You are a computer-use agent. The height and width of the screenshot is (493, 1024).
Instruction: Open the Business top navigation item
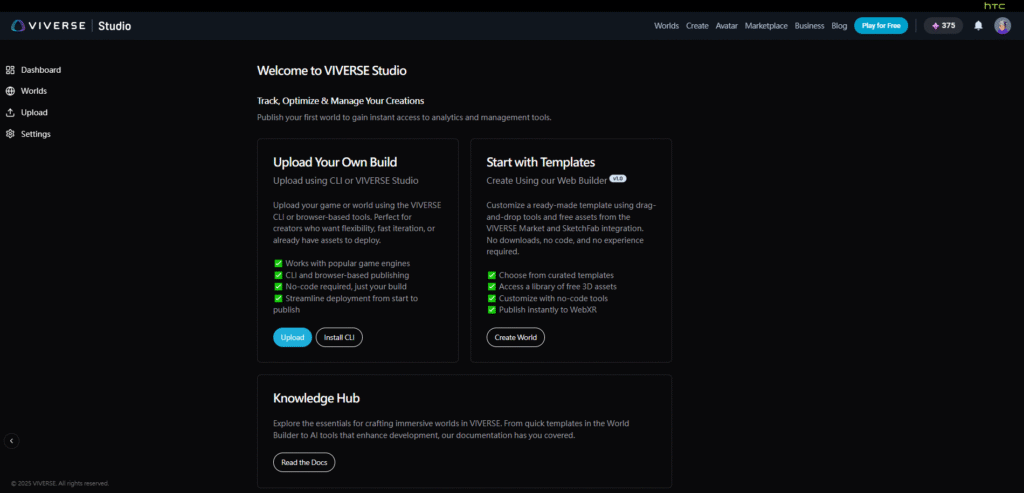pos(809,26)
